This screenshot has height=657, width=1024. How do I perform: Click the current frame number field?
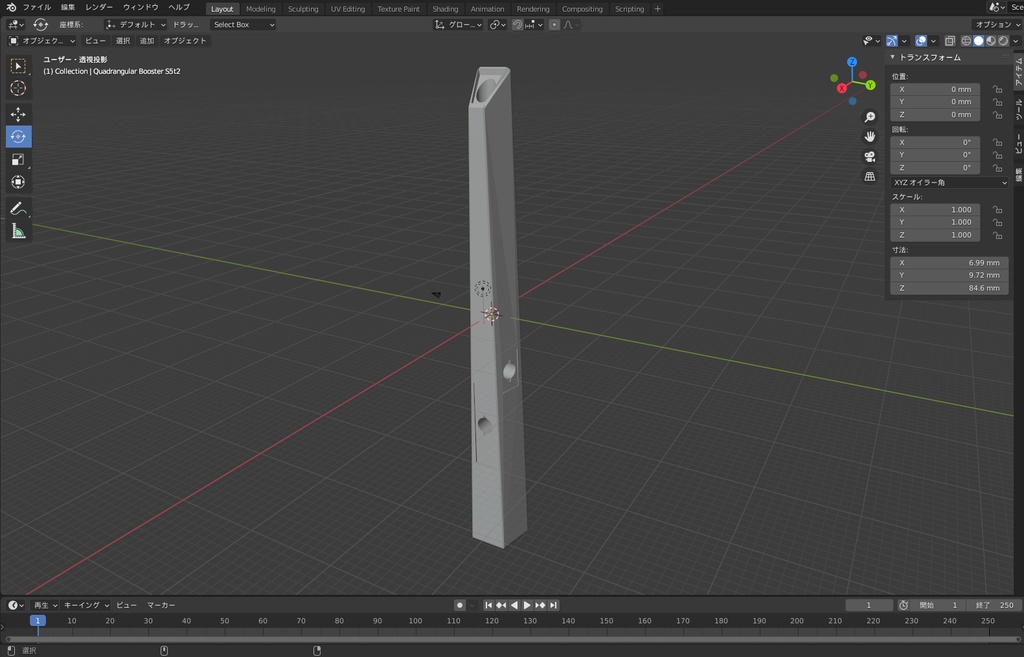869,605
